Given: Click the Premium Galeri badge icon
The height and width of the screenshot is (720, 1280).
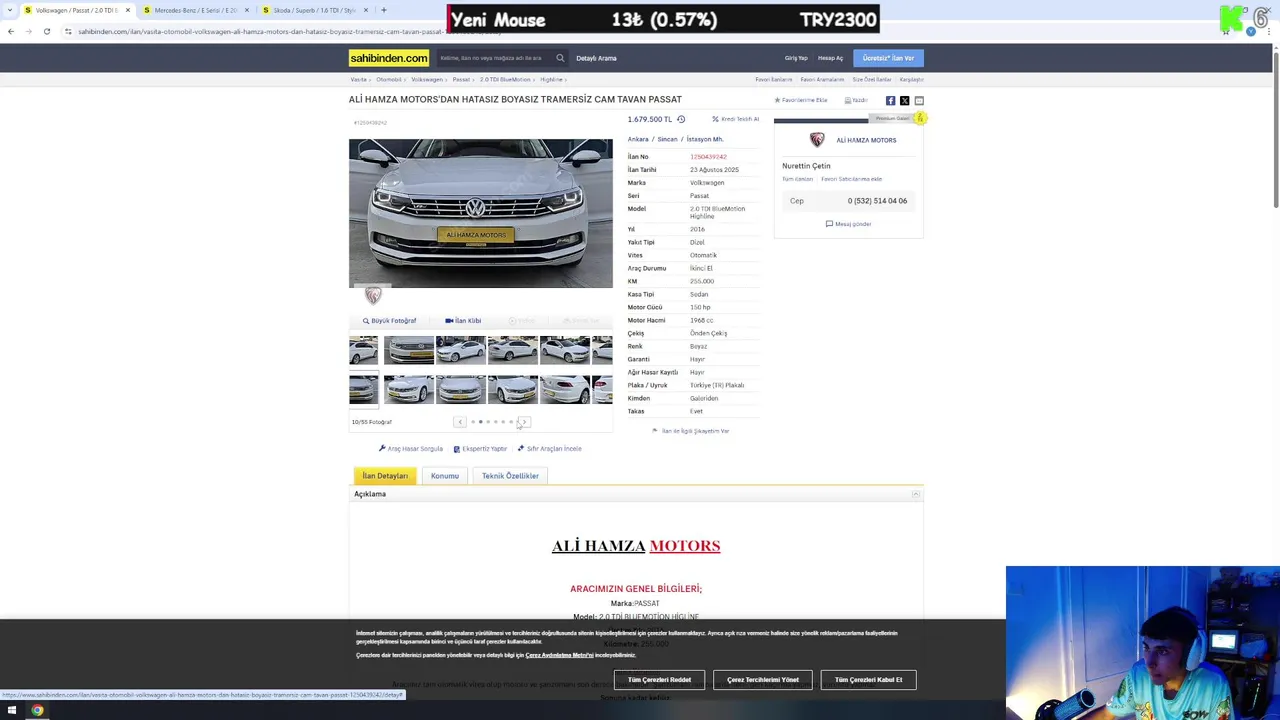Looking at the screenshot, I should [x=919, y=118].
